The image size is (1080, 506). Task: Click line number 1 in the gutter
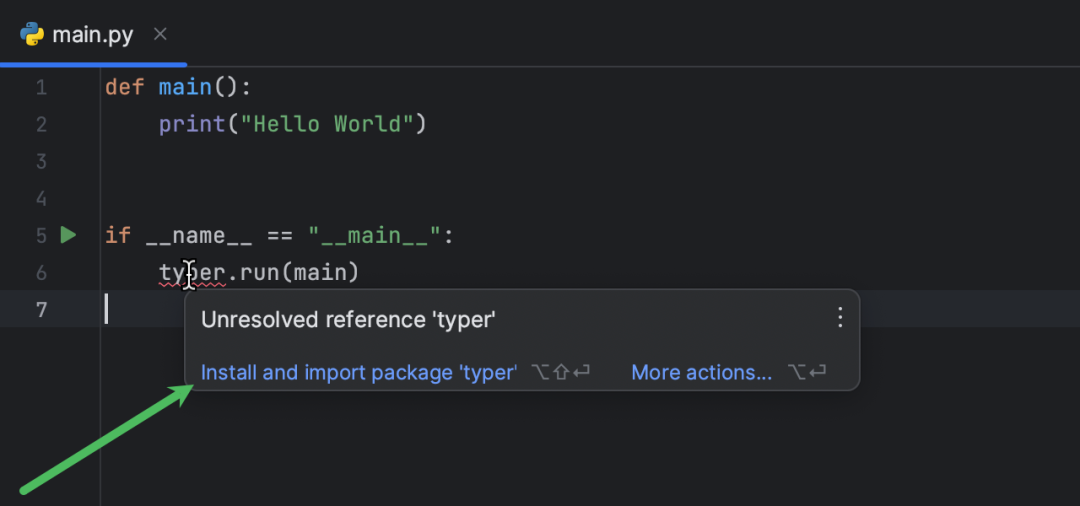click(41, 87)
